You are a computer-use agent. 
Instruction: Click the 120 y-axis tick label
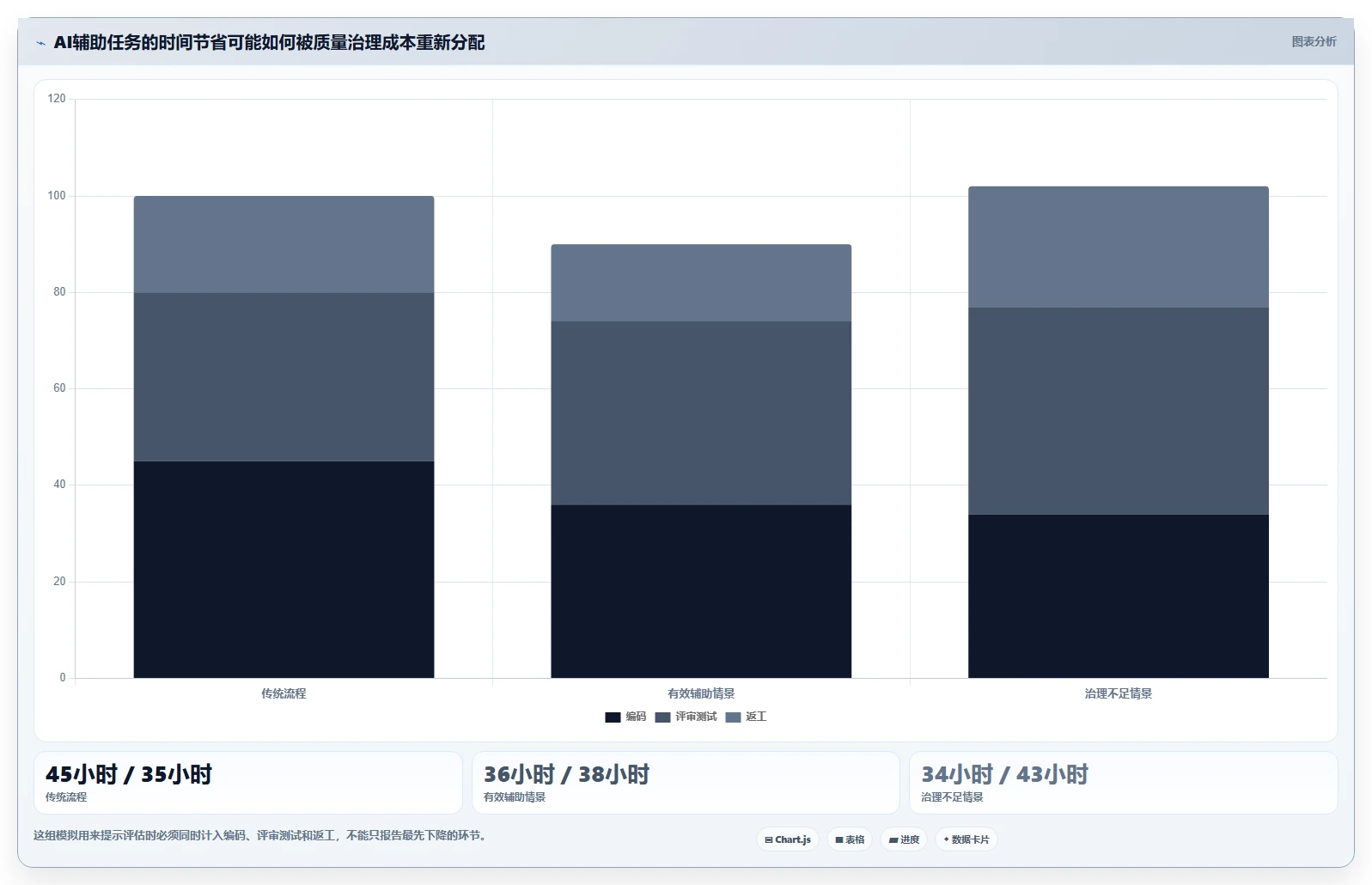[57, 99]
